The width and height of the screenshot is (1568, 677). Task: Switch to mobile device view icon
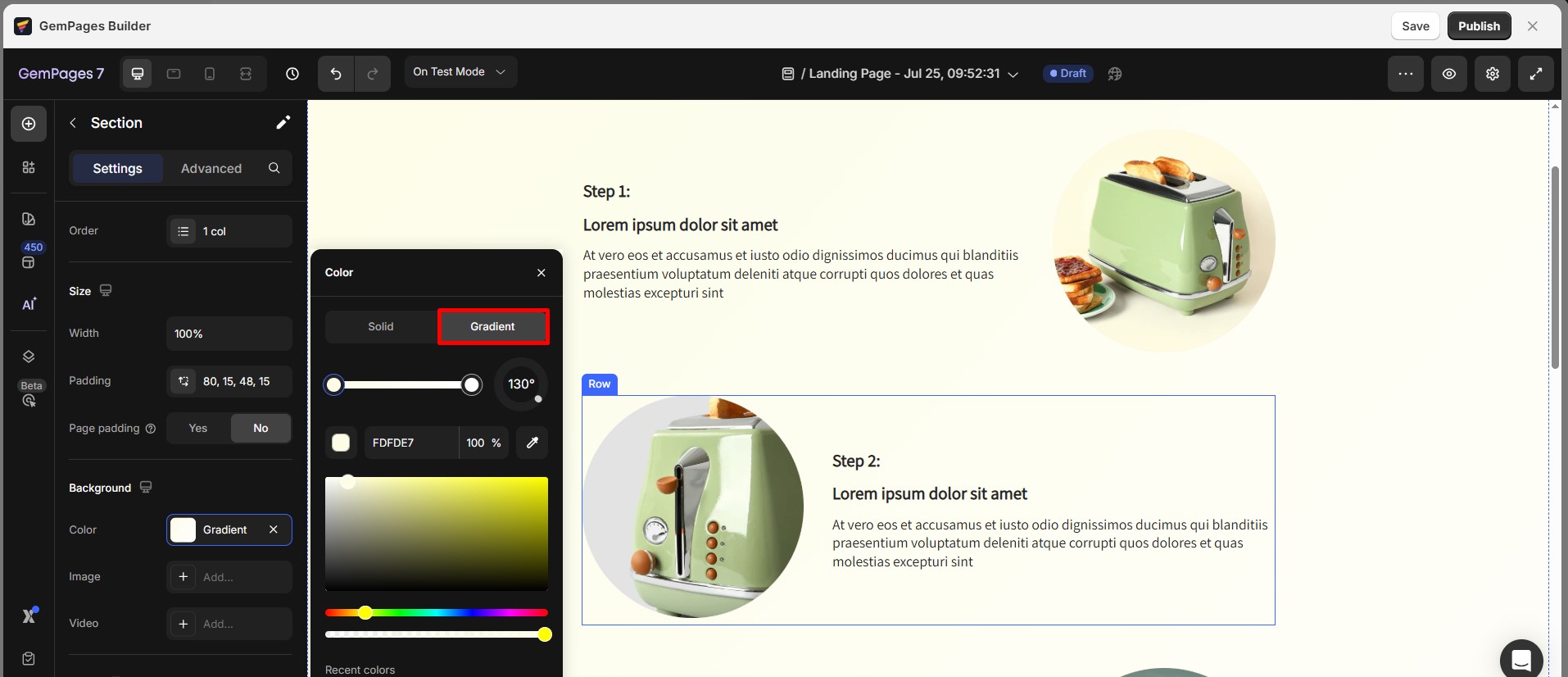click(210, 74)
